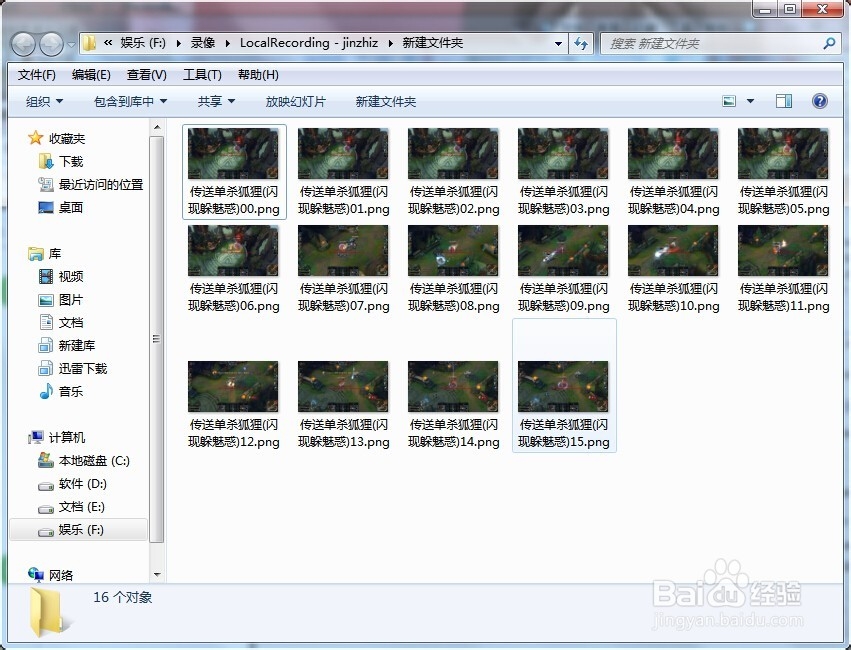Click the 视频 library icon
Image resolution: width=851 pixels, height=650 pixels.
[46, 277]
